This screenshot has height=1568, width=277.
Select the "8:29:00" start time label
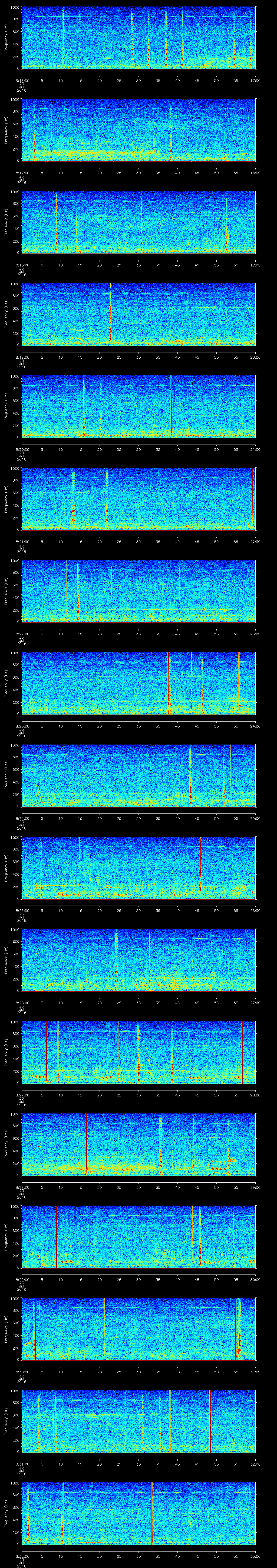[22, 1279]
